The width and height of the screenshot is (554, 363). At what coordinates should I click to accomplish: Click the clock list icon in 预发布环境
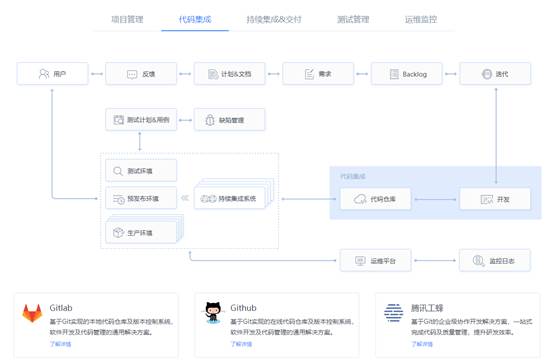pos(119,199)
